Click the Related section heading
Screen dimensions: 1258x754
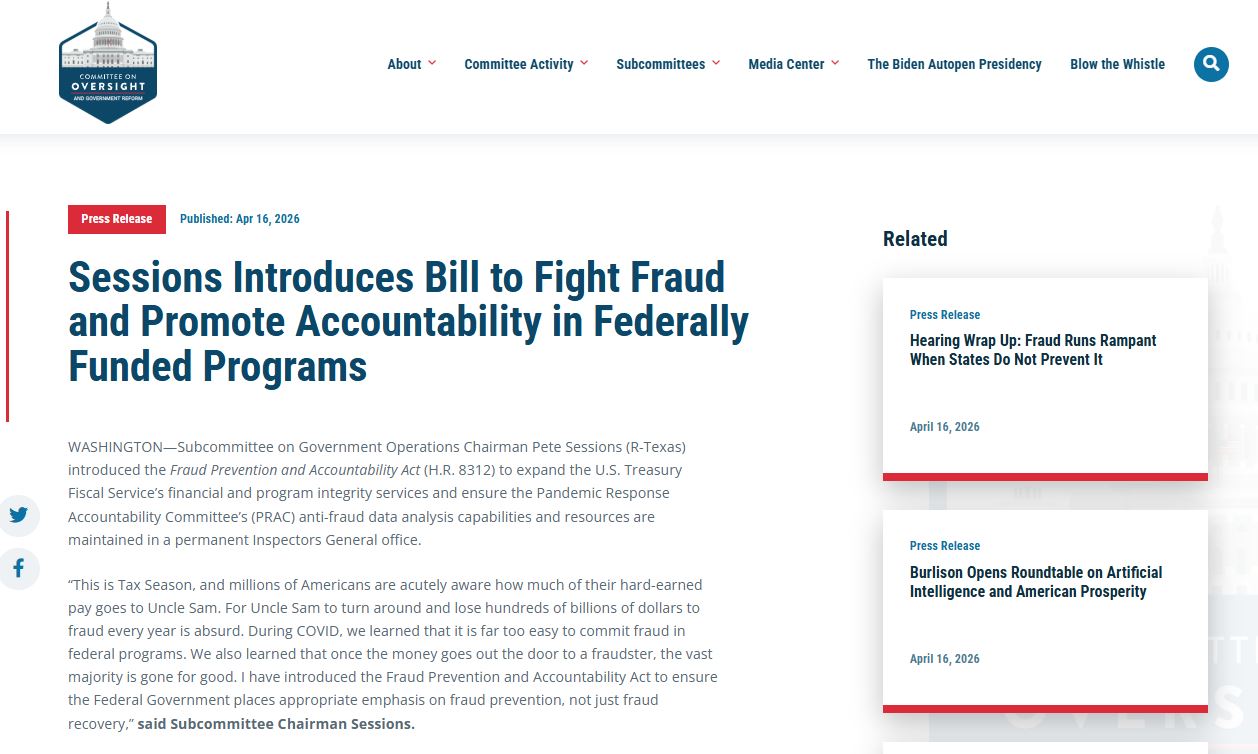(x=914, y=239)
